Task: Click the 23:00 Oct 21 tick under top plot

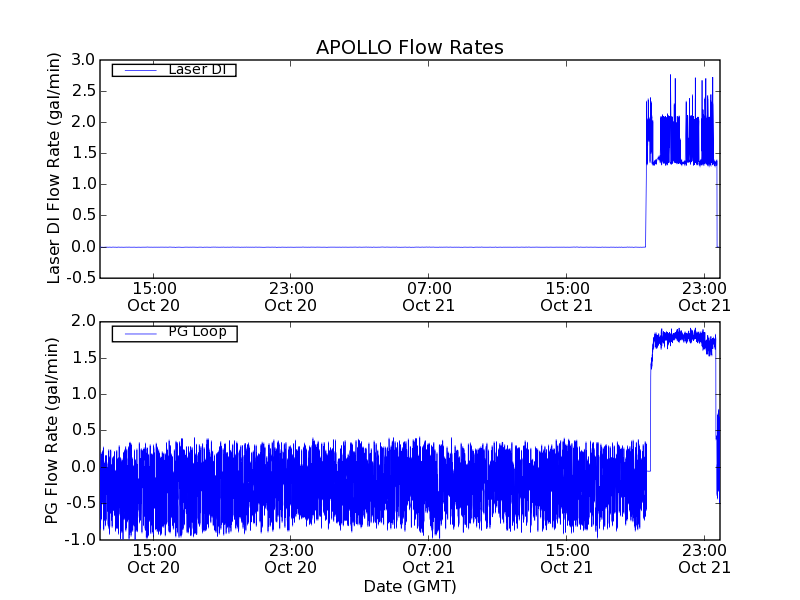Action: click(x=704, y=296)
